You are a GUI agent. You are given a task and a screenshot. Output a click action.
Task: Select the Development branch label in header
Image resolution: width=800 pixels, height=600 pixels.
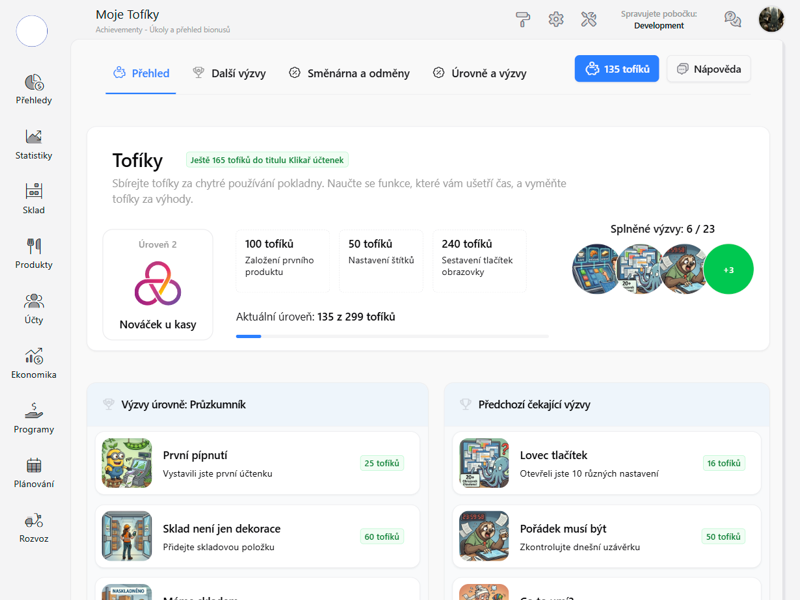click(x=659, y=26)
